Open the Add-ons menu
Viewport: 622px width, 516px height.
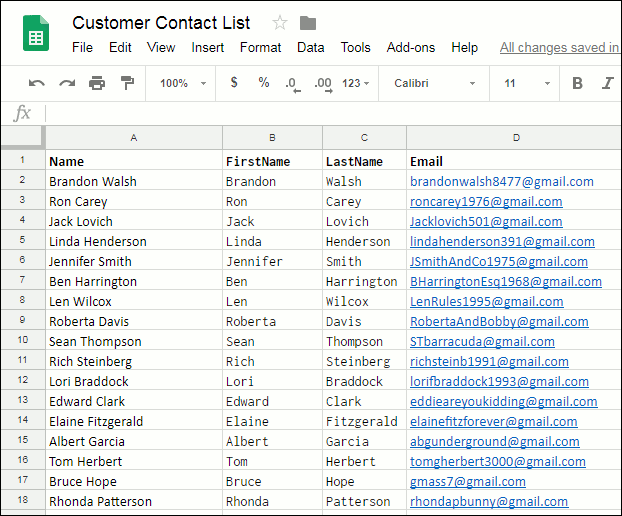tap(410, 47)
